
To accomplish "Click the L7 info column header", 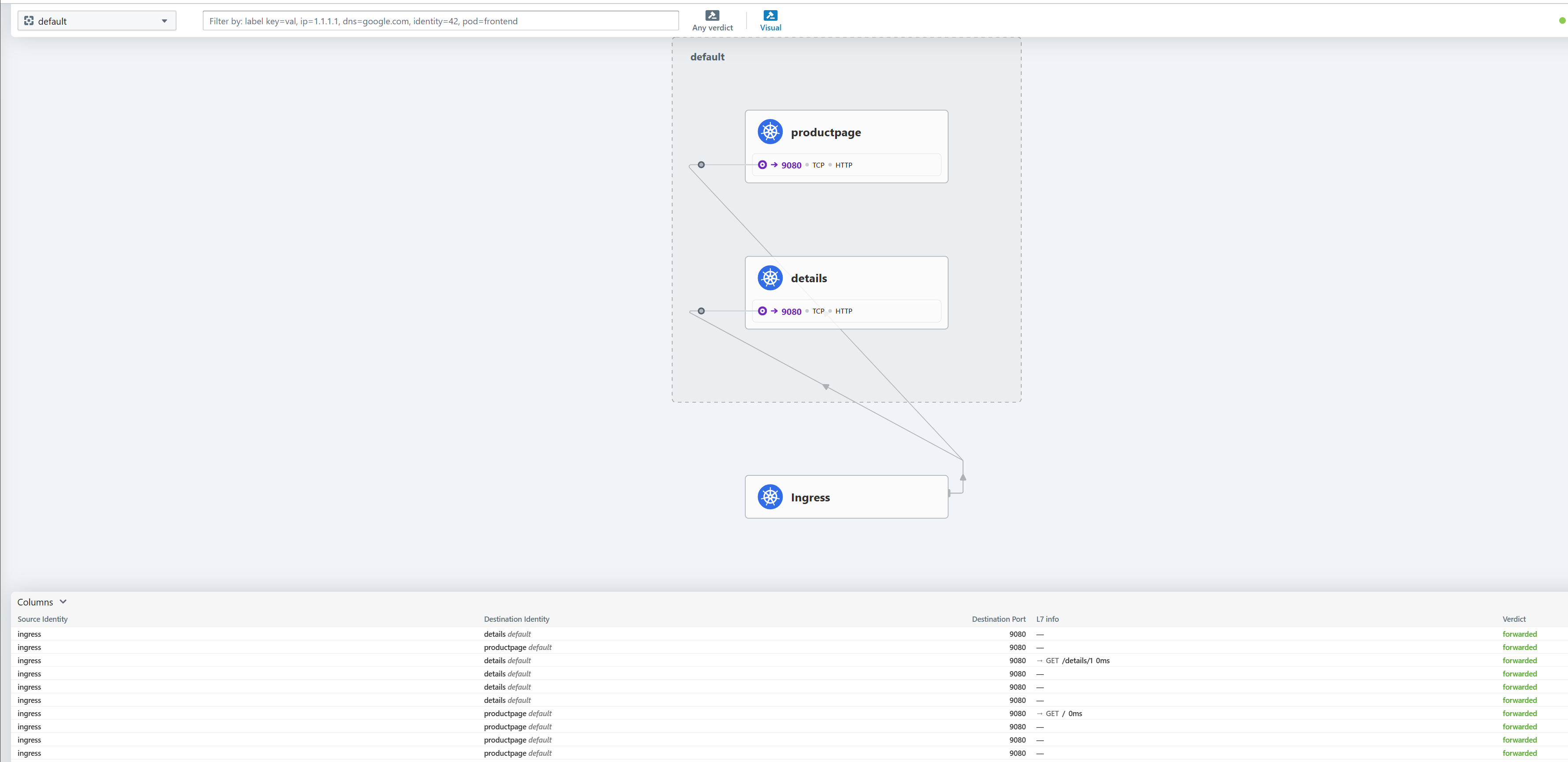I will coord(1047,619).
